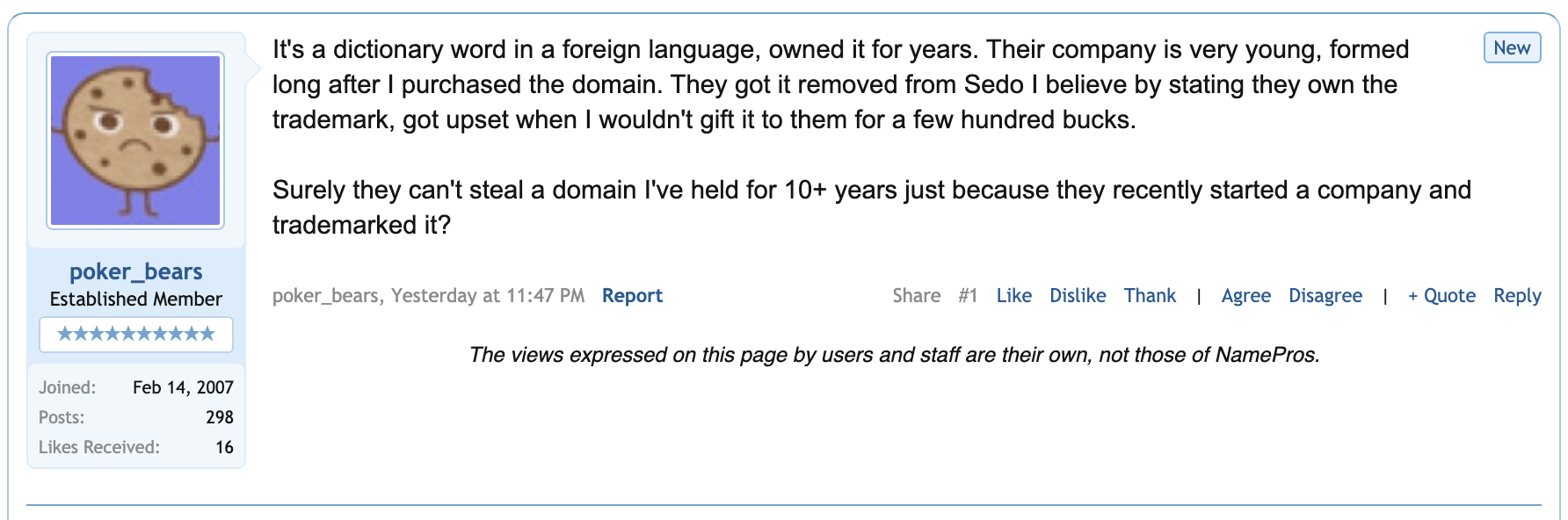The image size is (1568, 520).
Task: Reply to poker_bears post
Action: (x=1517, y=296)
